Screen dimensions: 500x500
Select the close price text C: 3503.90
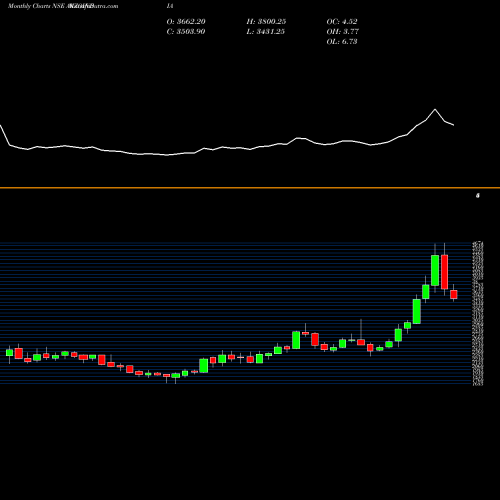(x=186, y=32)
